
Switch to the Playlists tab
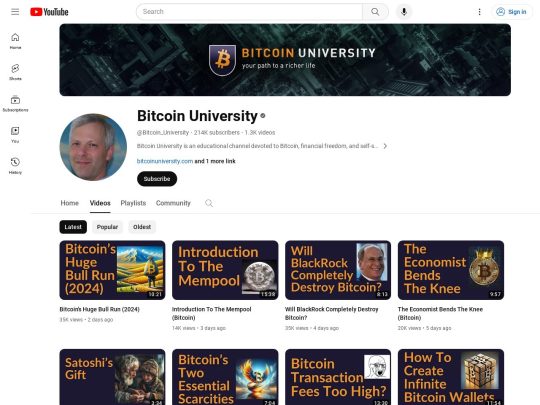pyautogui.click(x=133, y=203)
